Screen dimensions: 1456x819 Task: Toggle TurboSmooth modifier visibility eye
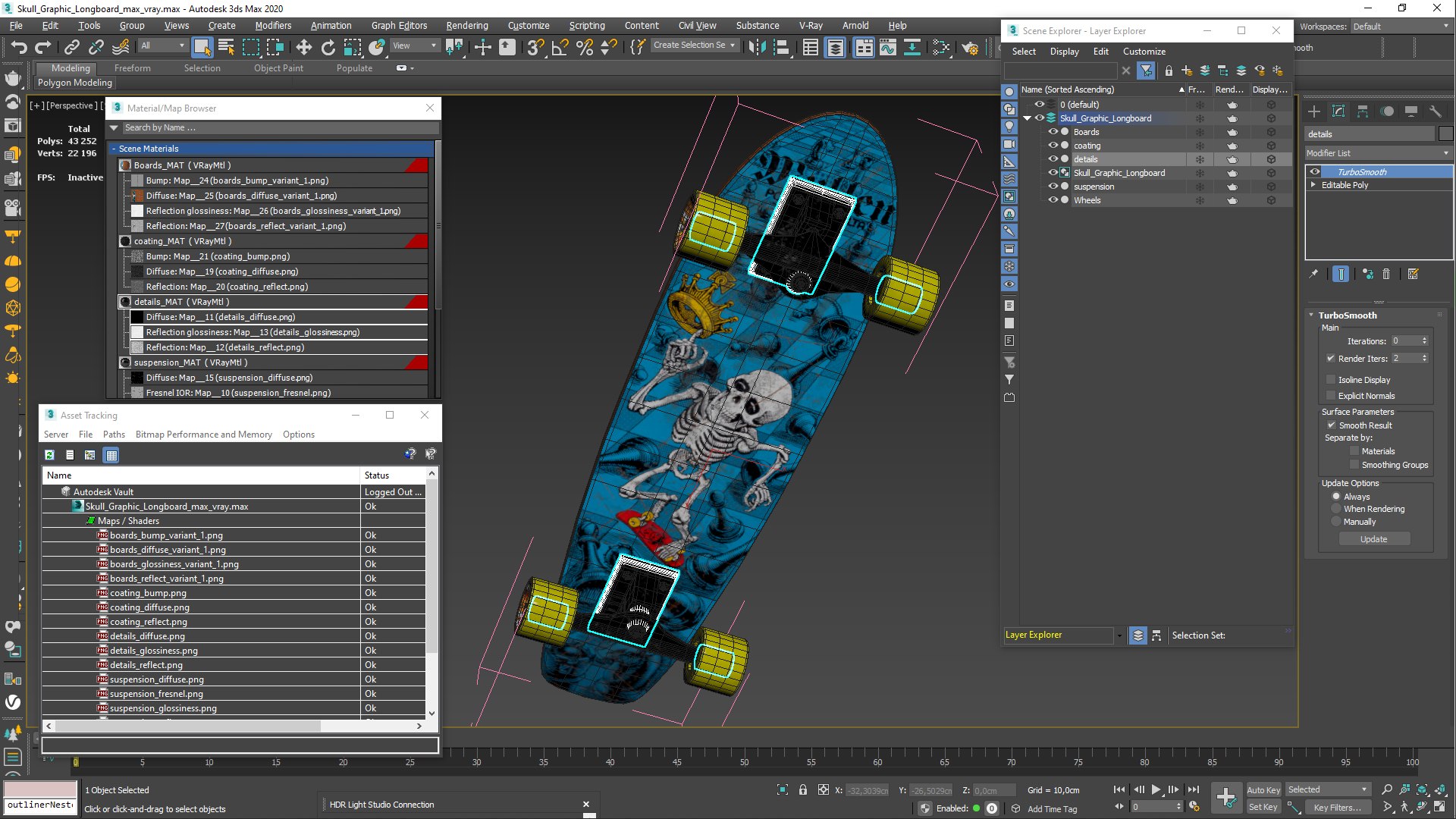pyautogui.click(x=1315, y=172)
